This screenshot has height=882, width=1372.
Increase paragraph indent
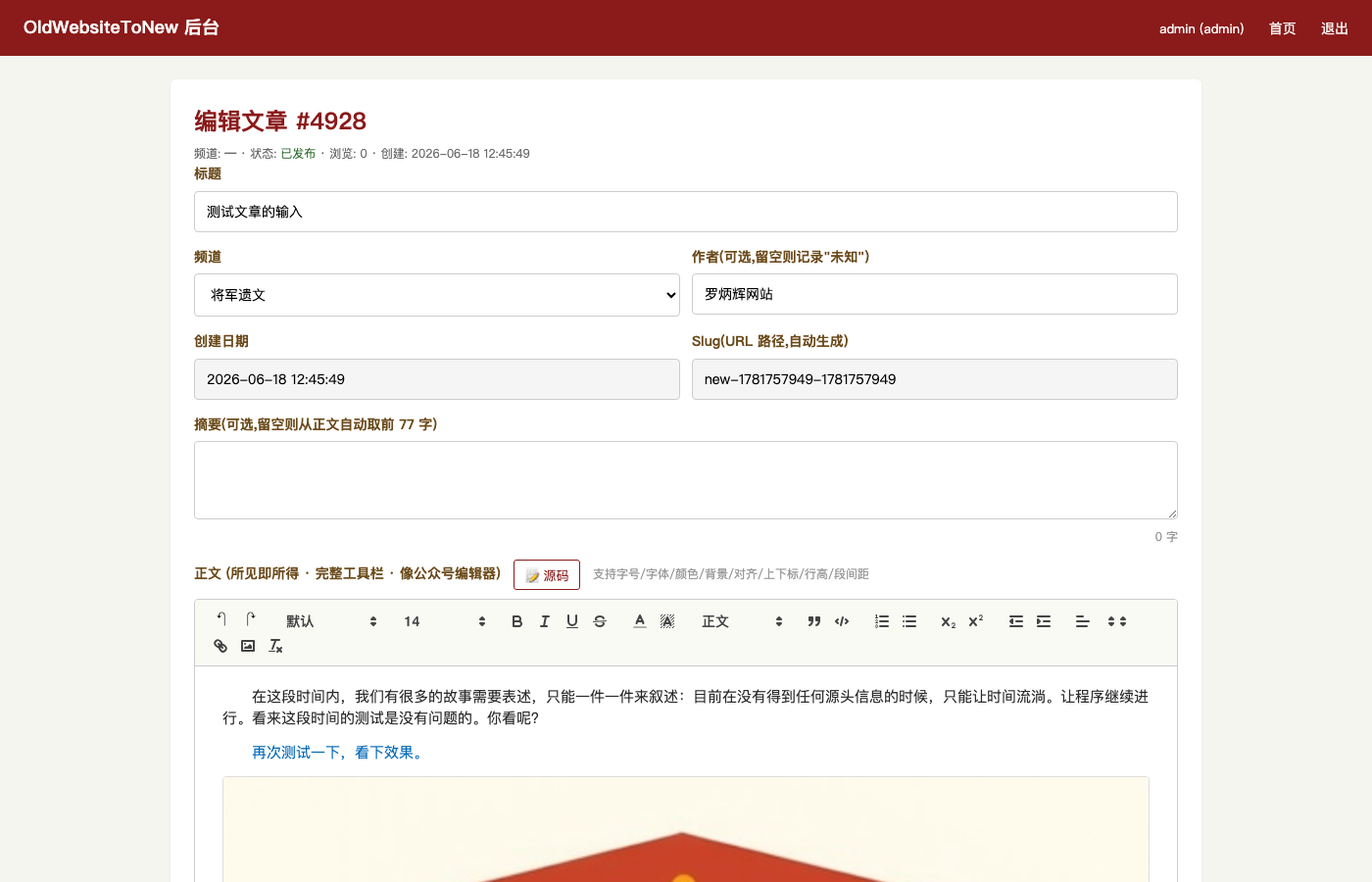click(1044, 621)
